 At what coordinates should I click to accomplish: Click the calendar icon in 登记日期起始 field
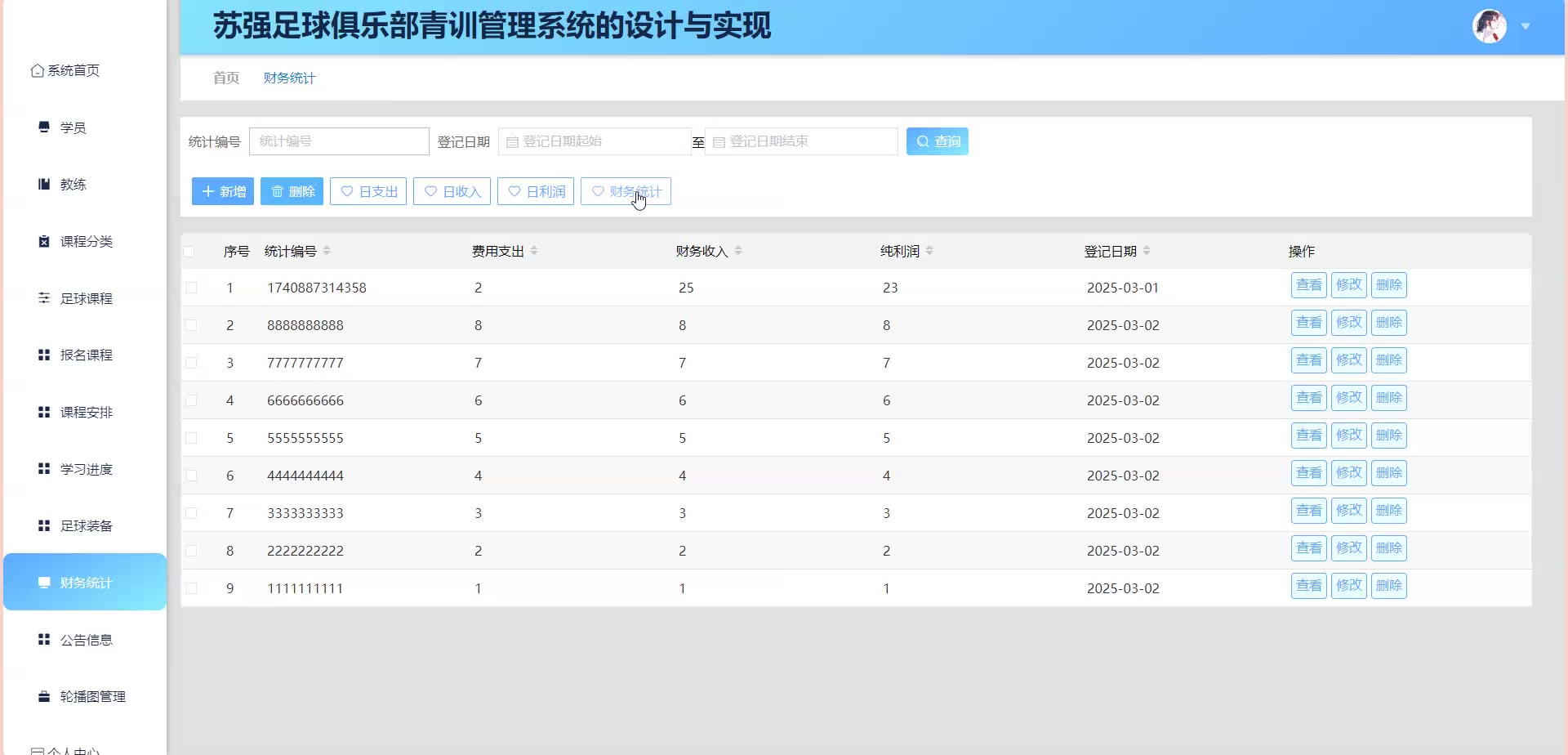512,142
